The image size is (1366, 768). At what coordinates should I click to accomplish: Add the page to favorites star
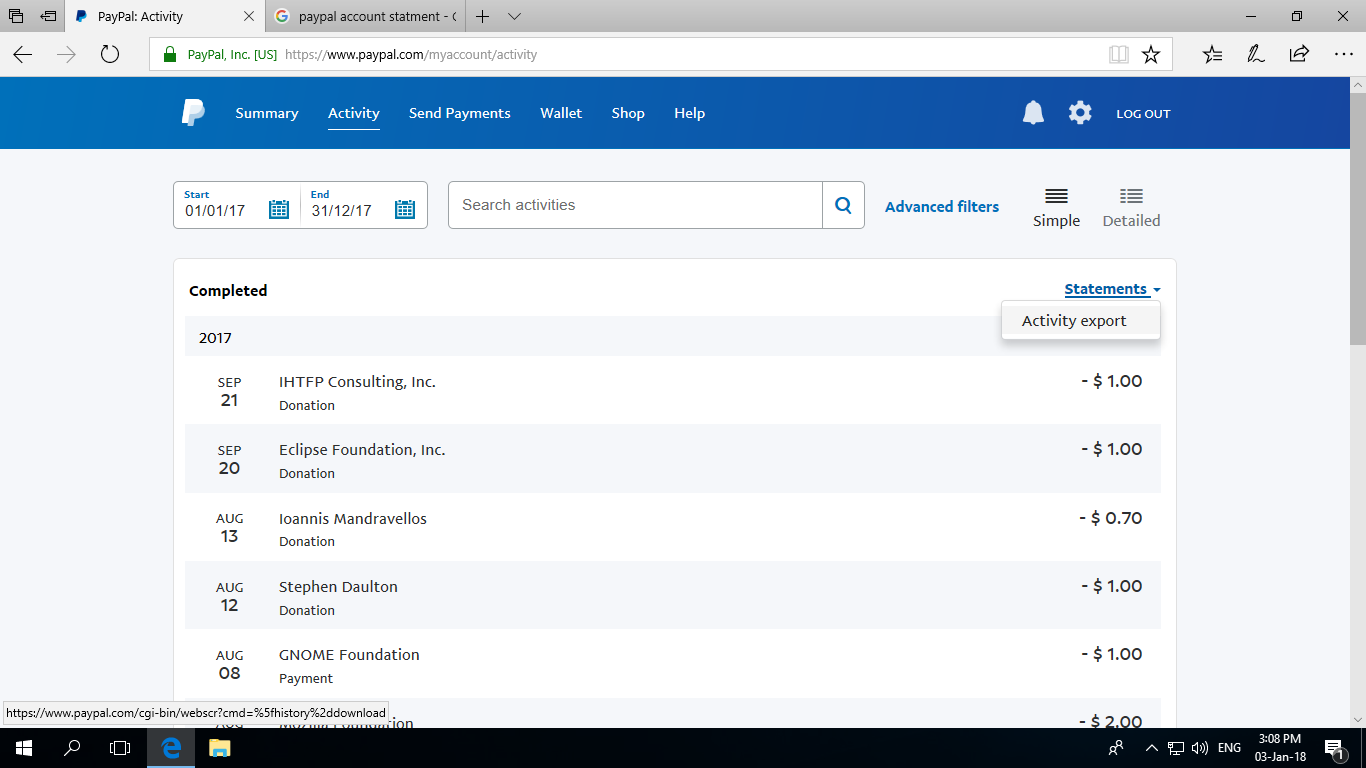pyautogui.click(x=1150, y=54)
